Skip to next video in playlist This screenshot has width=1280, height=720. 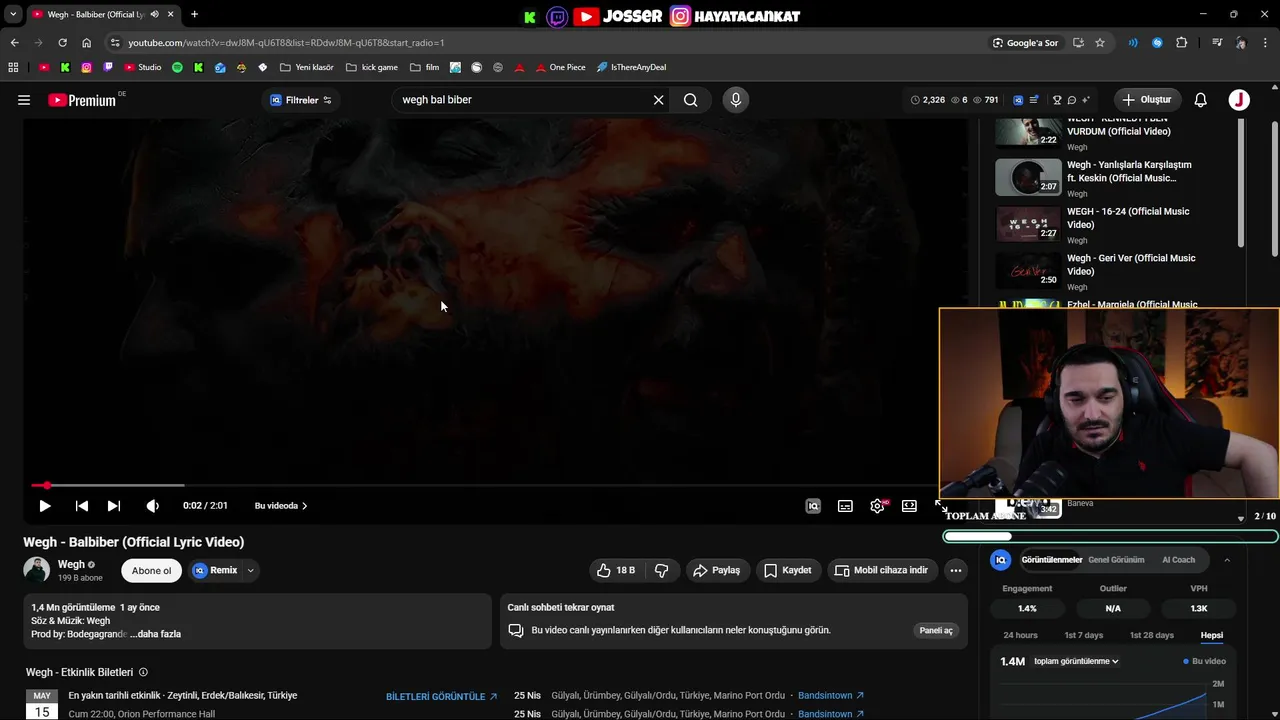click(x=114, y=506)
